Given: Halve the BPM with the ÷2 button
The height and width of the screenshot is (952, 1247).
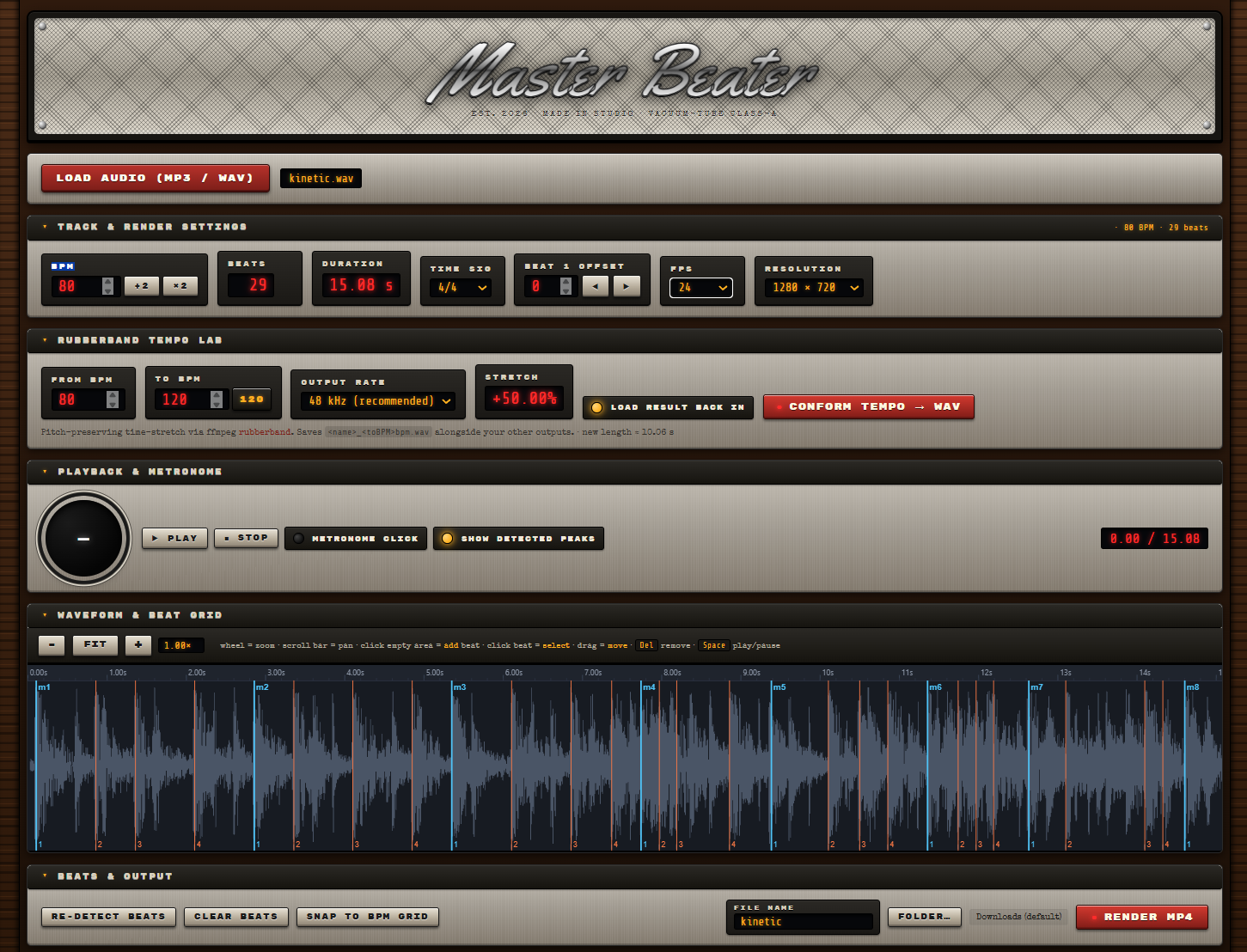Looking at the screenshot, I should [142, 285].
